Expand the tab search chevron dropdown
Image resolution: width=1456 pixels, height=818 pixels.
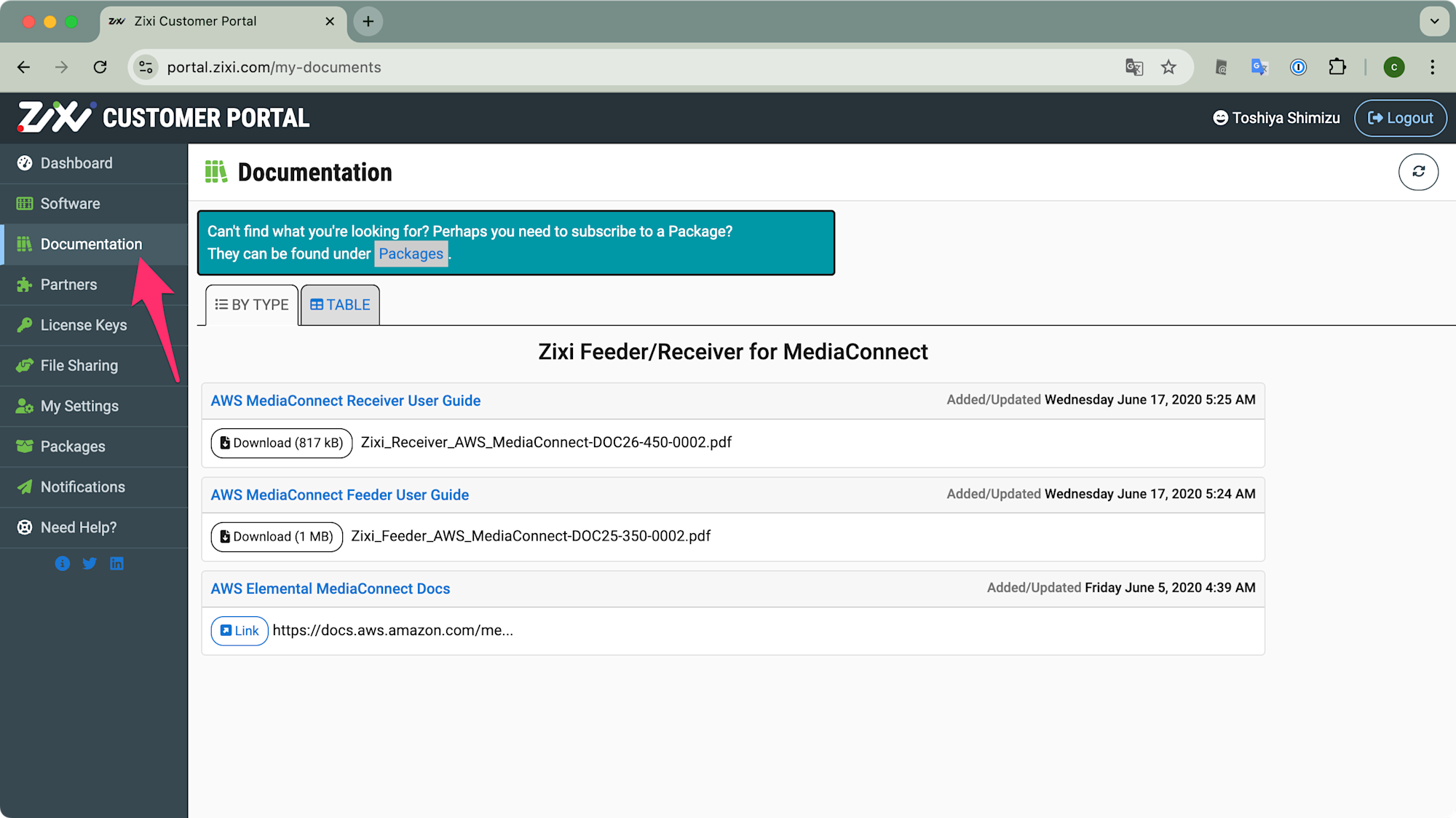(x=1434, y=21)
